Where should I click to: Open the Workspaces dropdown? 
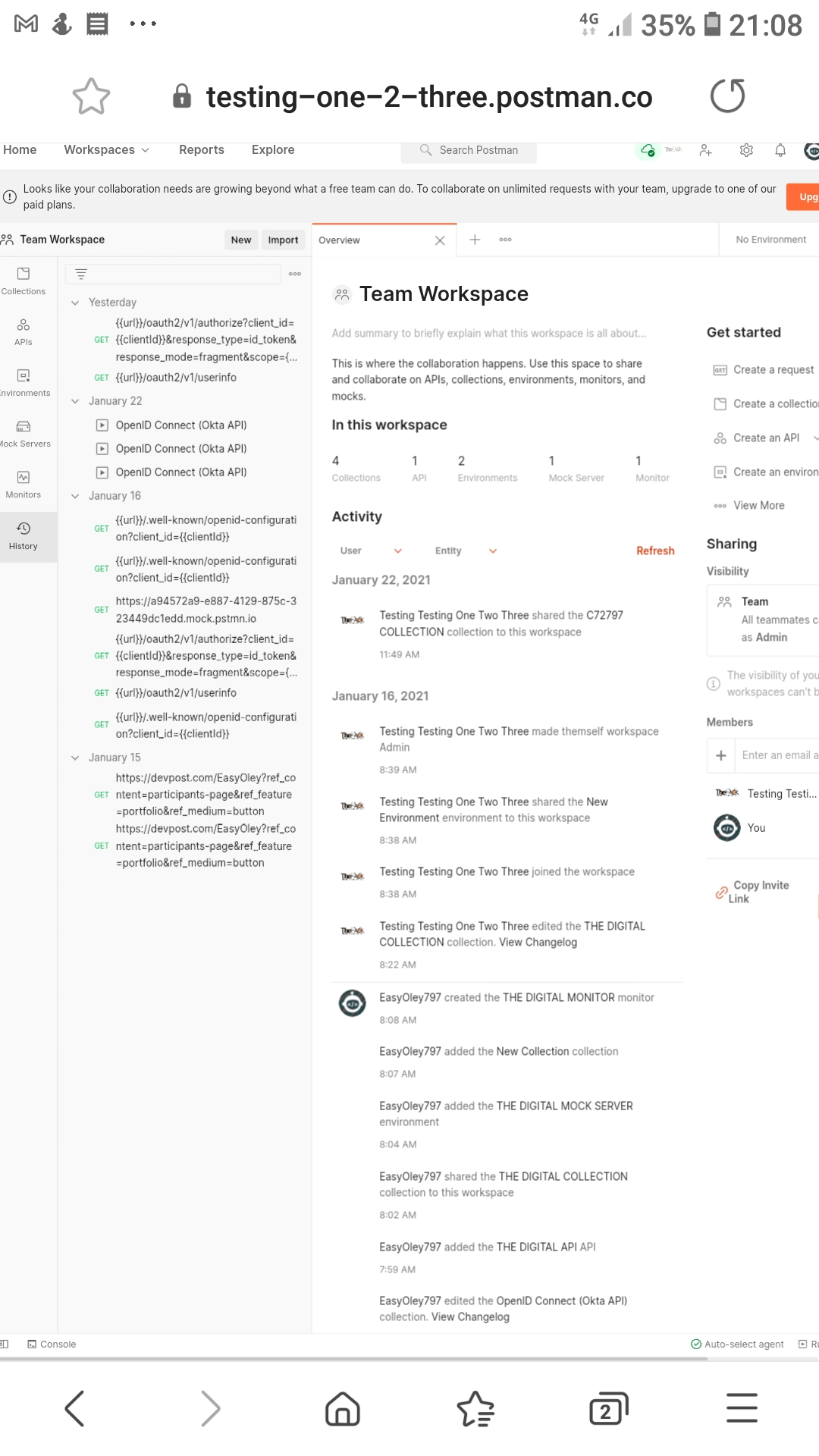tap(106, 150)
